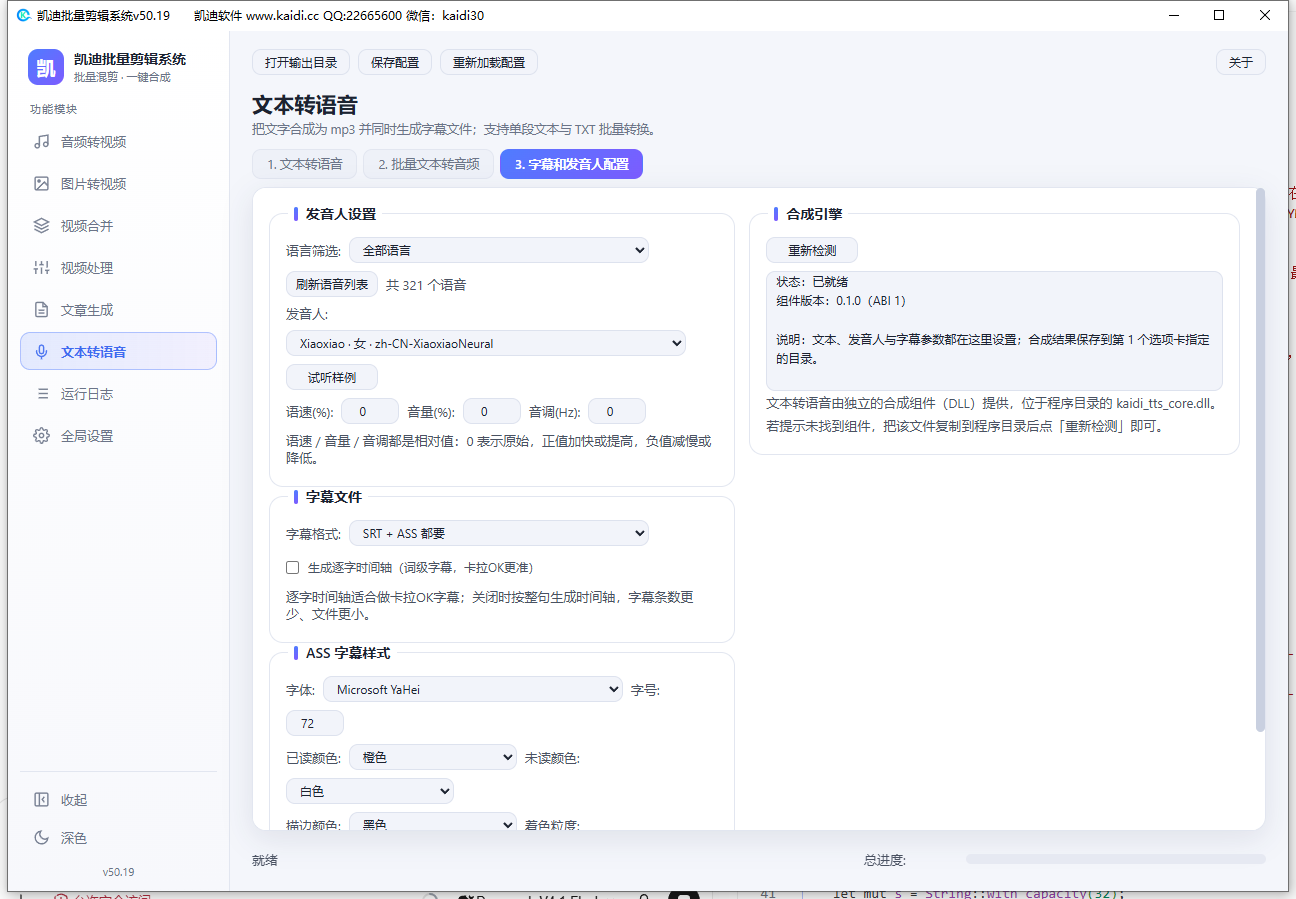Focus the 音量(%) input field
Image resolution: width=1296 pixels, height=899 pixels.
(x=492, y=411)
